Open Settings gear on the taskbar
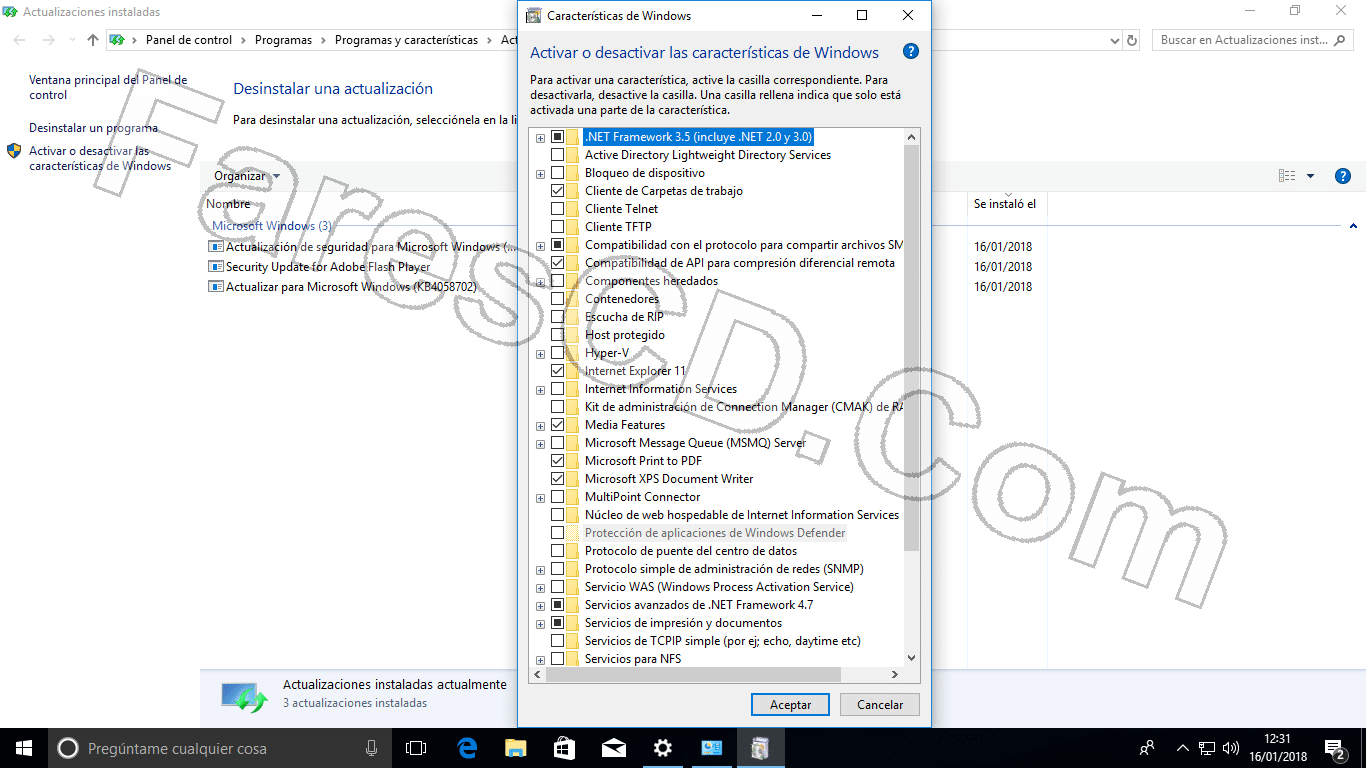This screenshot has height=768, width=1366. [662, 748]
